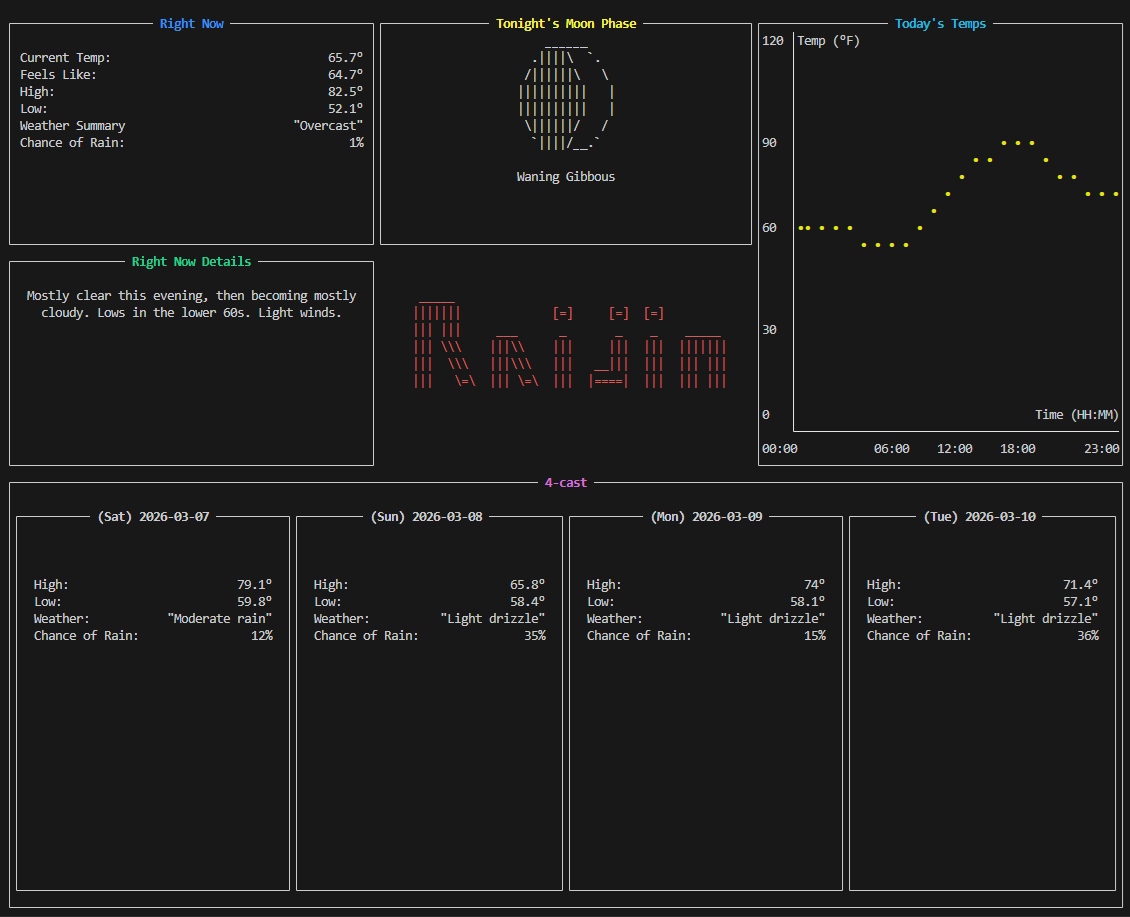Image resolution: width=1130 pixels, height=917 pixels.
Task: Click the "4-cast" section title
Action: (566, 483)
